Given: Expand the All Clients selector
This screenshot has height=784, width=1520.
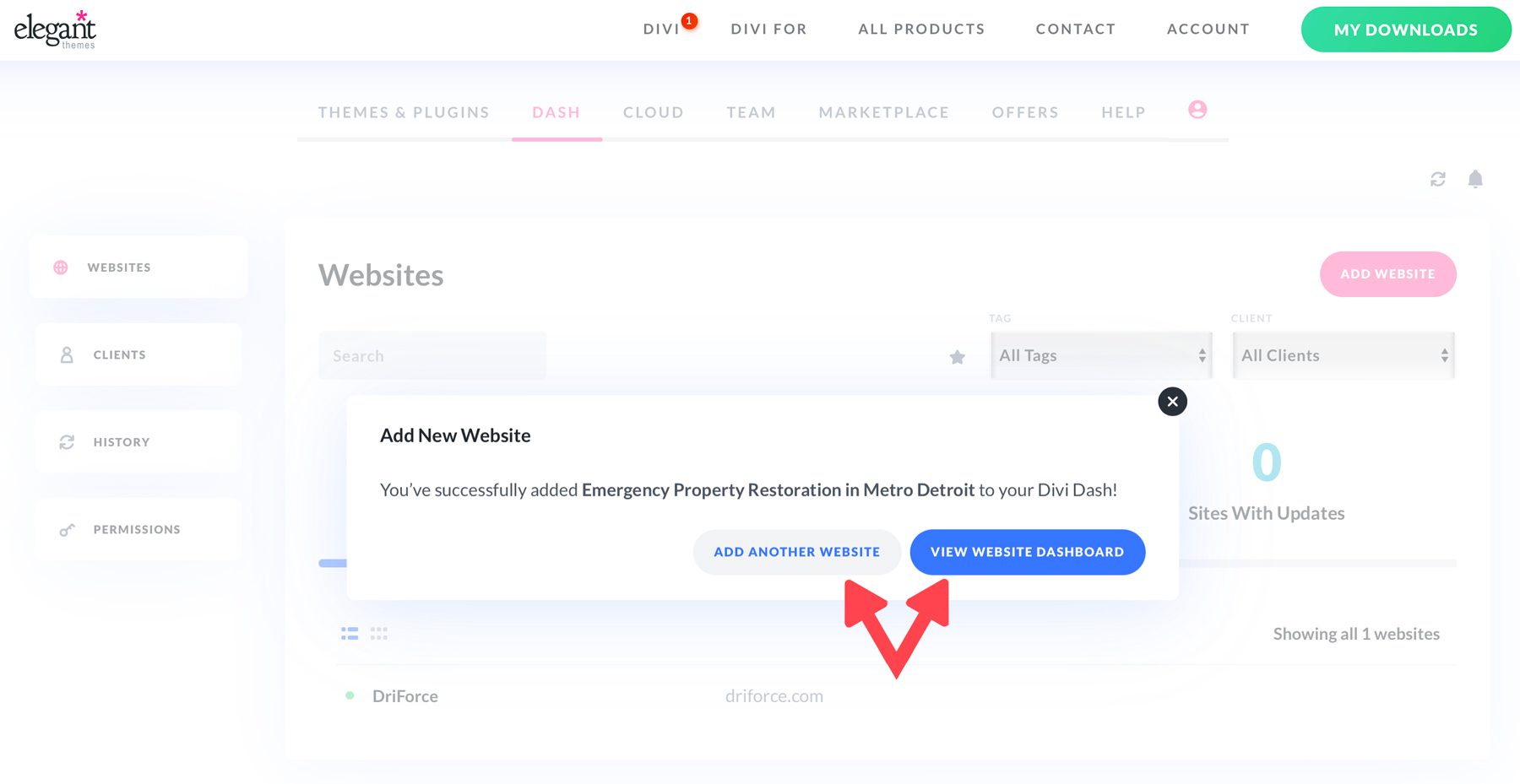Looking at the screenshot, I should (x=1343, y=355).
